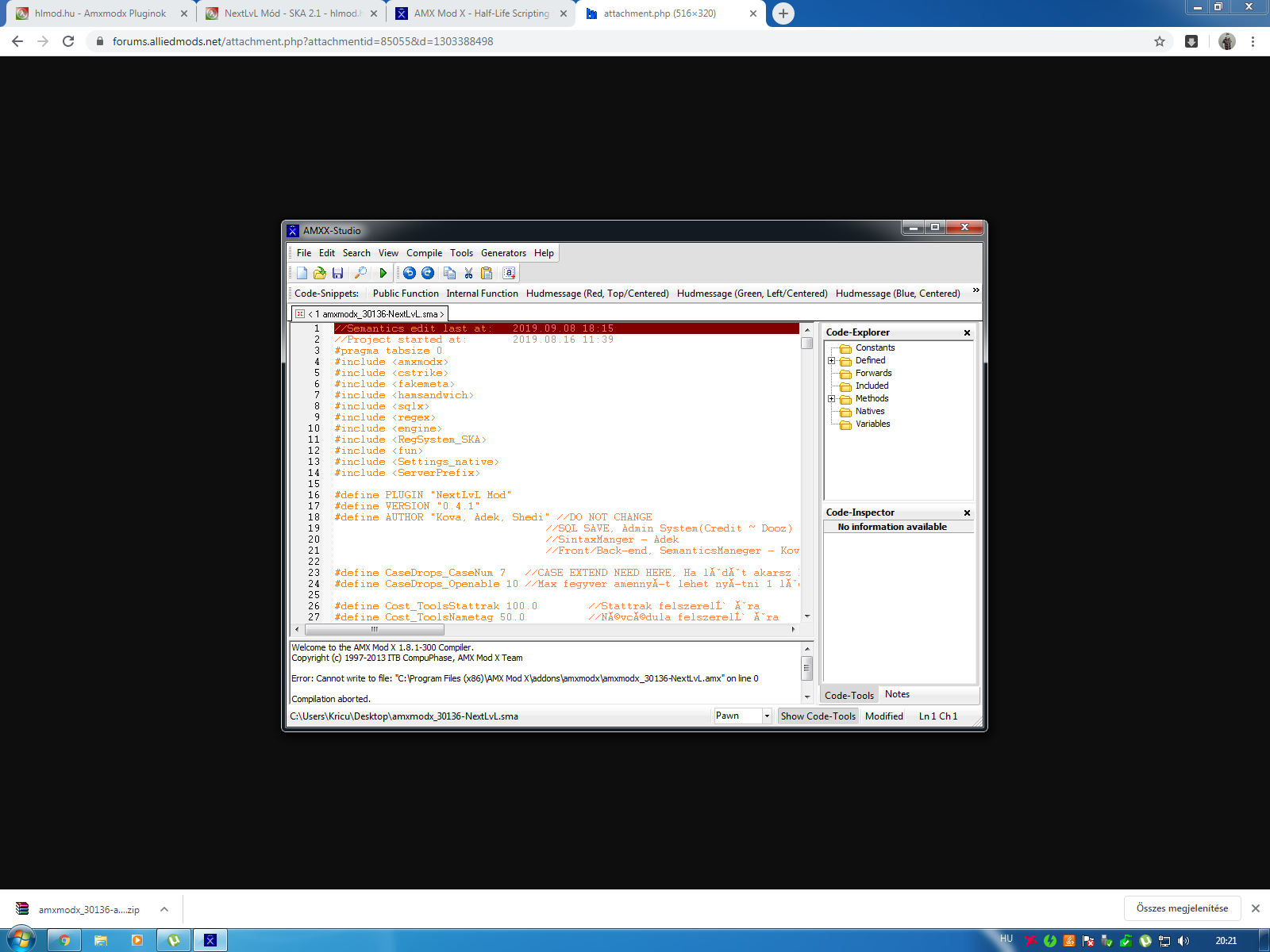The width and height of the screenshot is (1270, 952).
Task: Switch to the Notes tab
Action: 897,694
